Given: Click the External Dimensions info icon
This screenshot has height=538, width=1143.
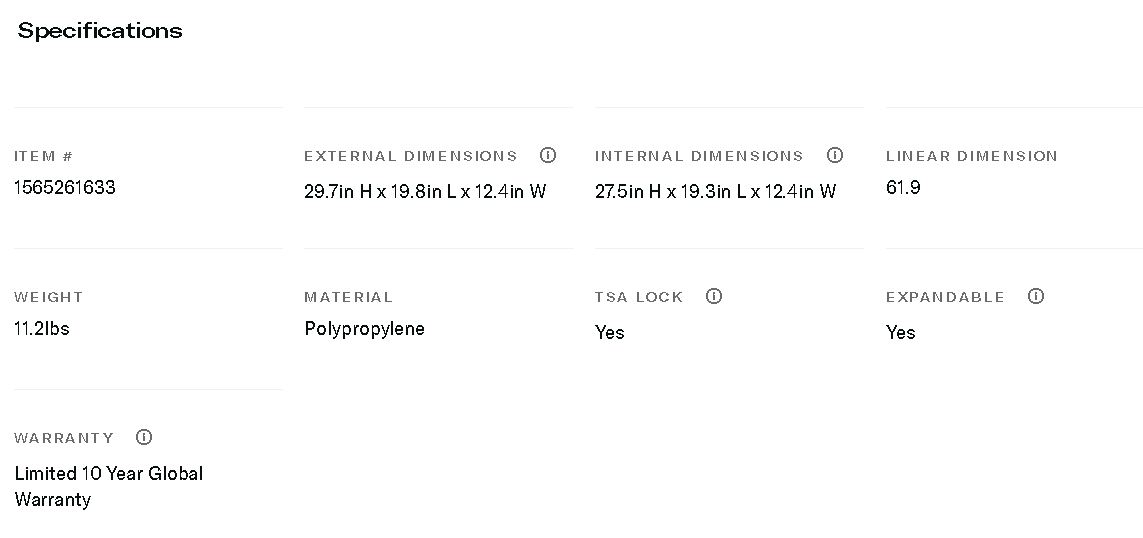Looking at the screenshot, I should pos(548,155).
